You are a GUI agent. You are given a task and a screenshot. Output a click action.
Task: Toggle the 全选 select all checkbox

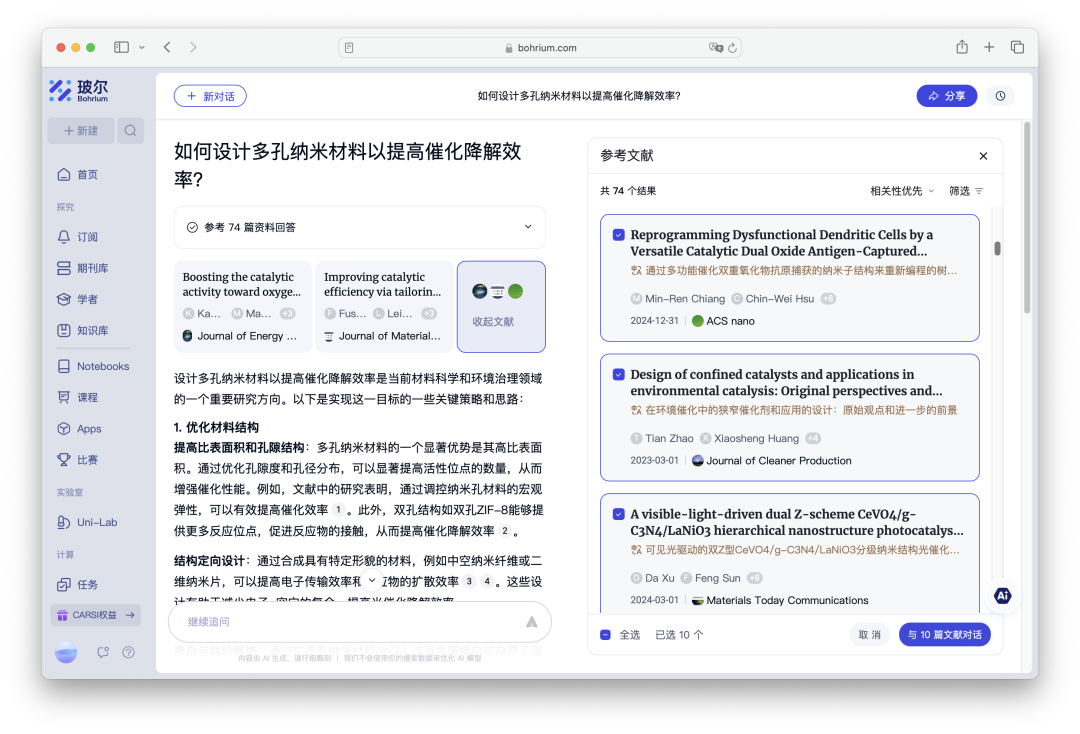[605, 635]
